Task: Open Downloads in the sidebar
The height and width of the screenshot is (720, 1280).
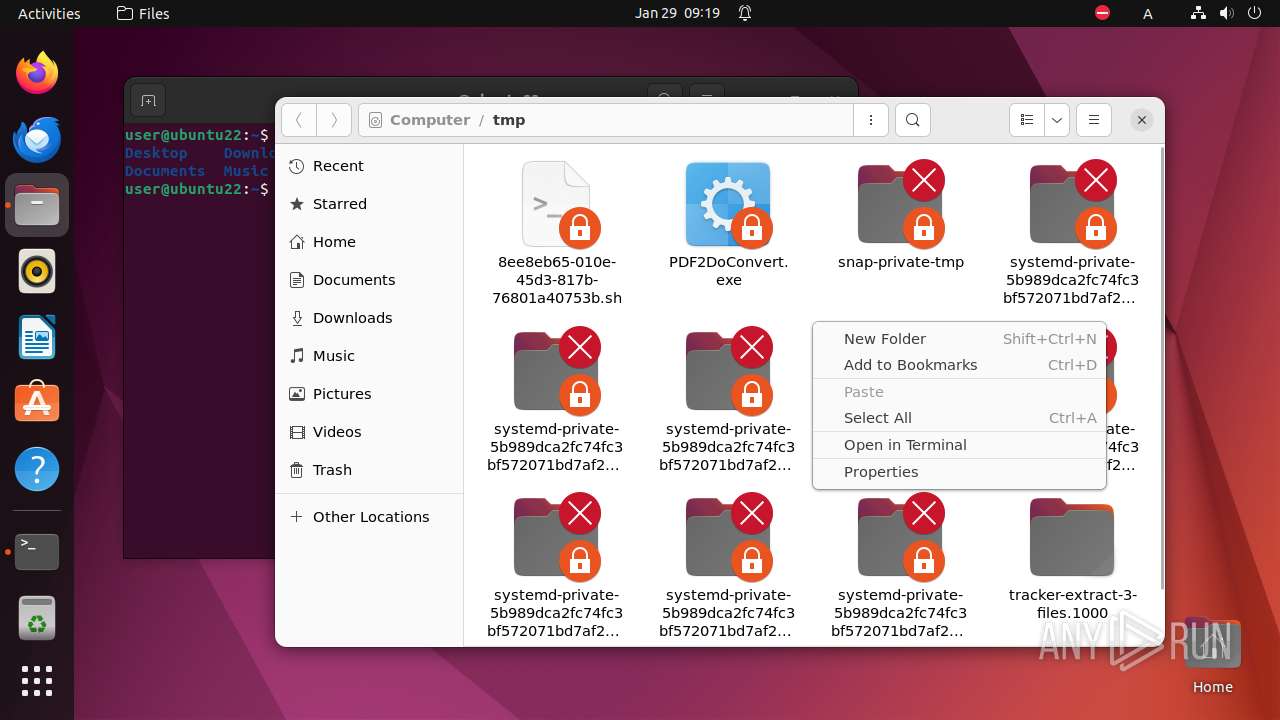Action: pos(369,318)
